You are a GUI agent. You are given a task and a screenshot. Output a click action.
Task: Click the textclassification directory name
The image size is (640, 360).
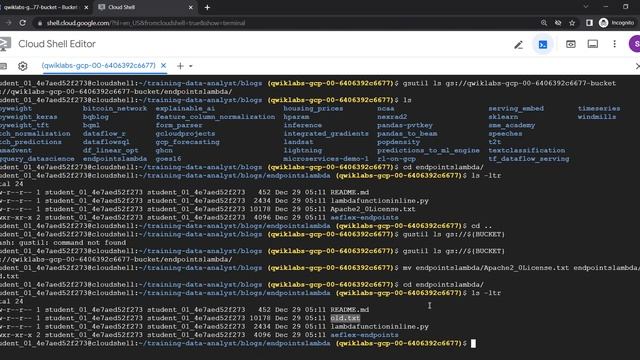(527, 150)
